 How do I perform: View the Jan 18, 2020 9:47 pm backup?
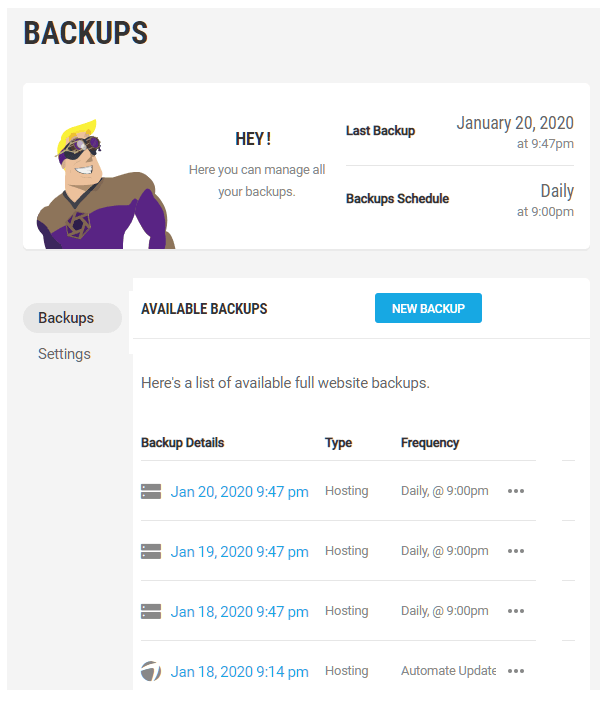point(239,611)
